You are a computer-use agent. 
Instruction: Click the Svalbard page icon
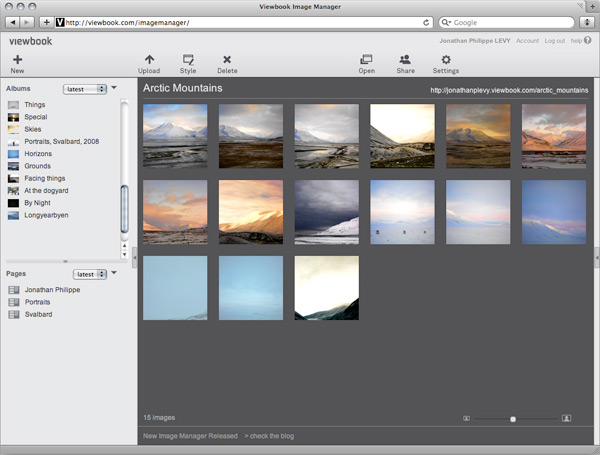(x=14, y=315)
